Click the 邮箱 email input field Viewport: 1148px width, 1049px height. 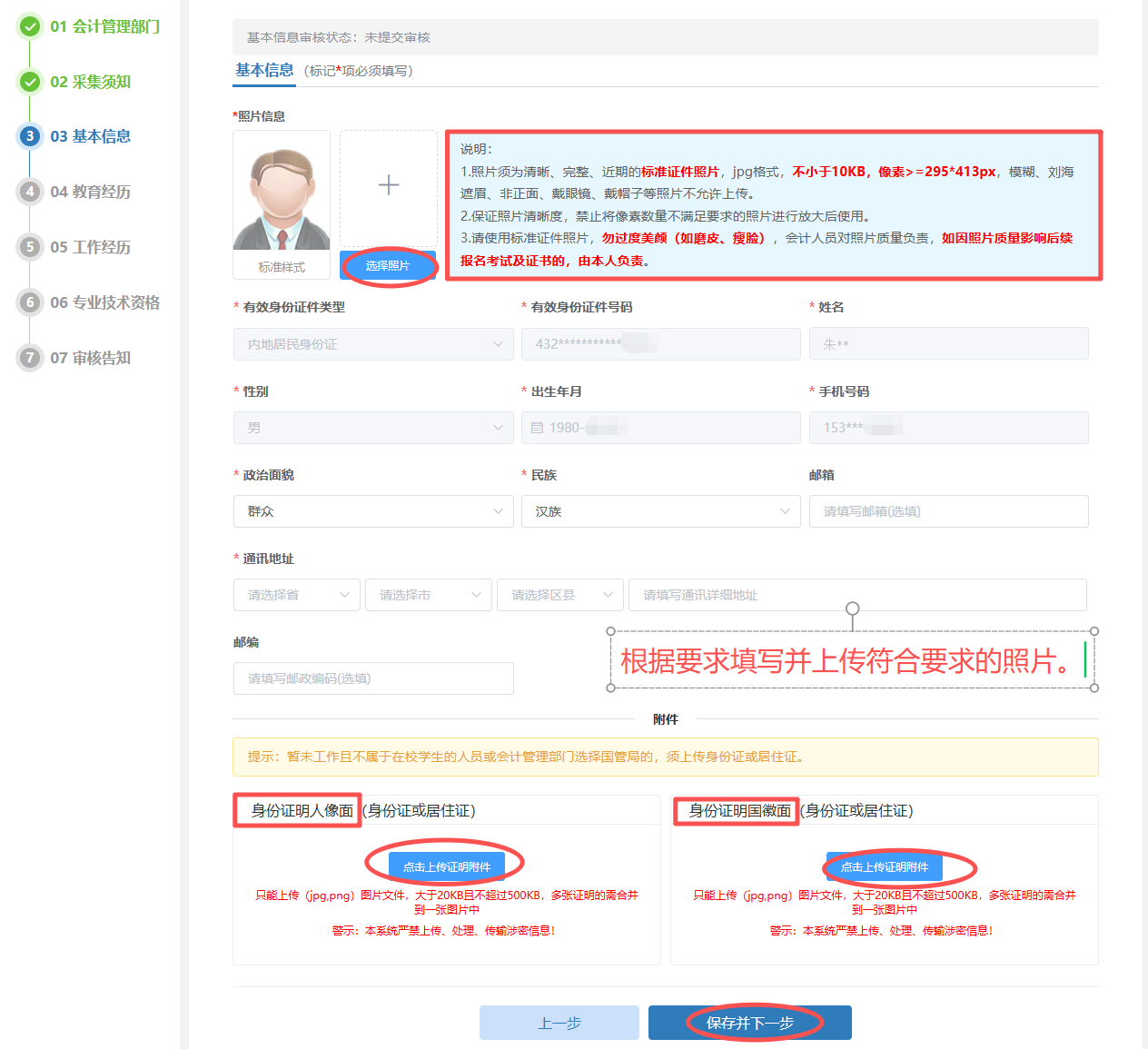(x=948, y=511)
